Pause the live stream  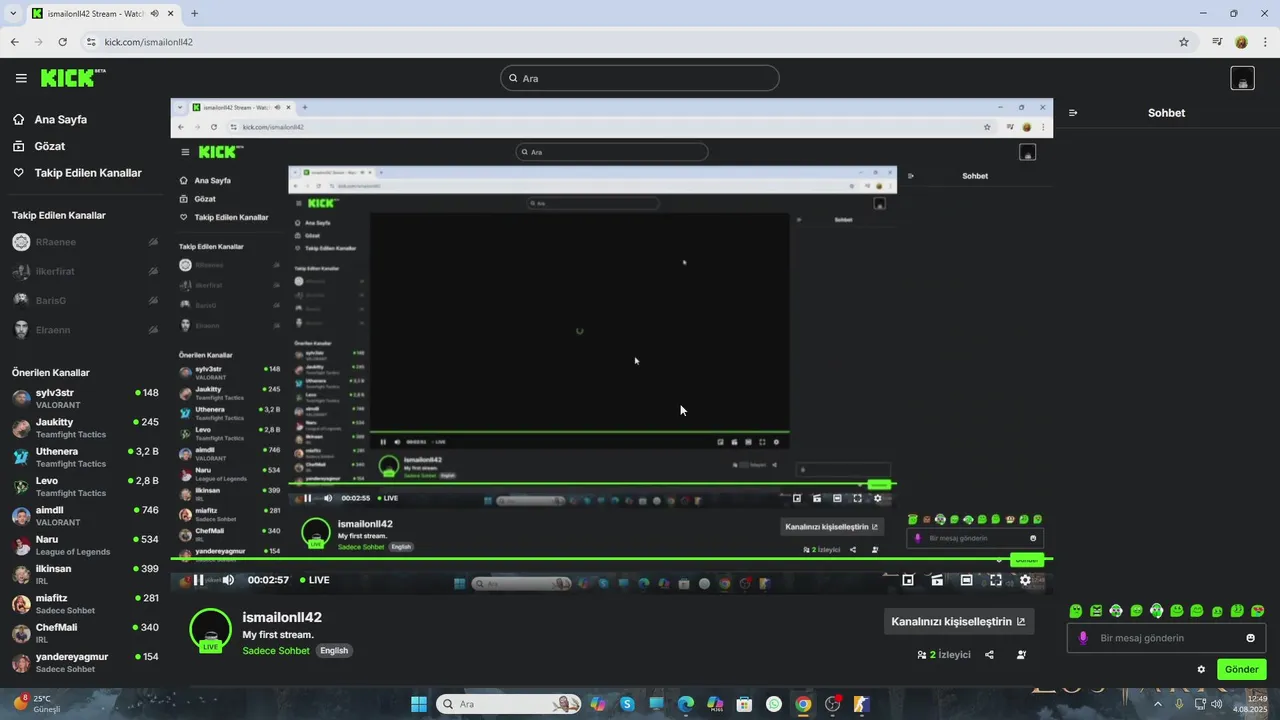click(x=199, y=580)
